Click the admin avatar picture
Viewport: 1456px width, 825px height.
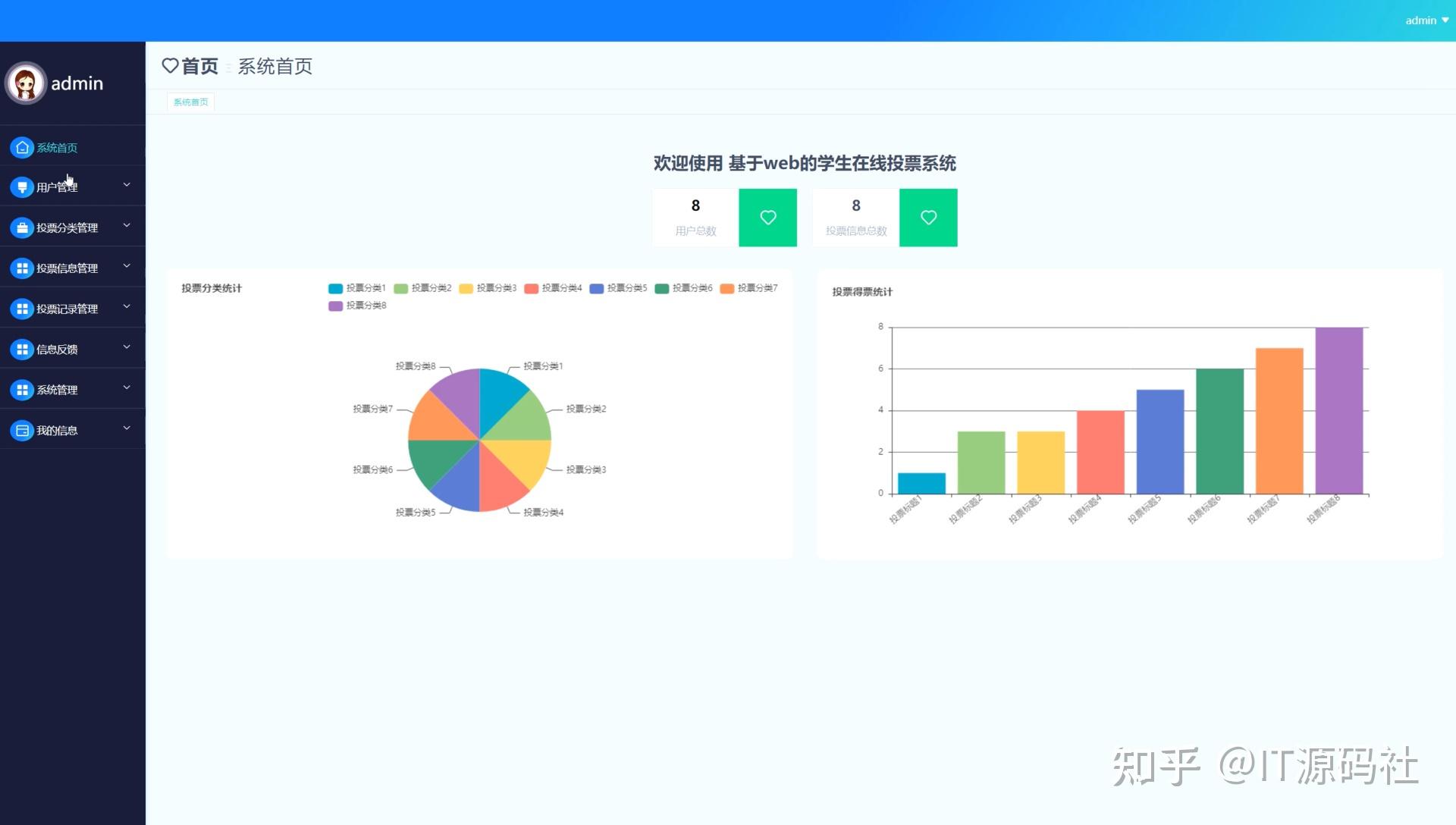(26, 83)
